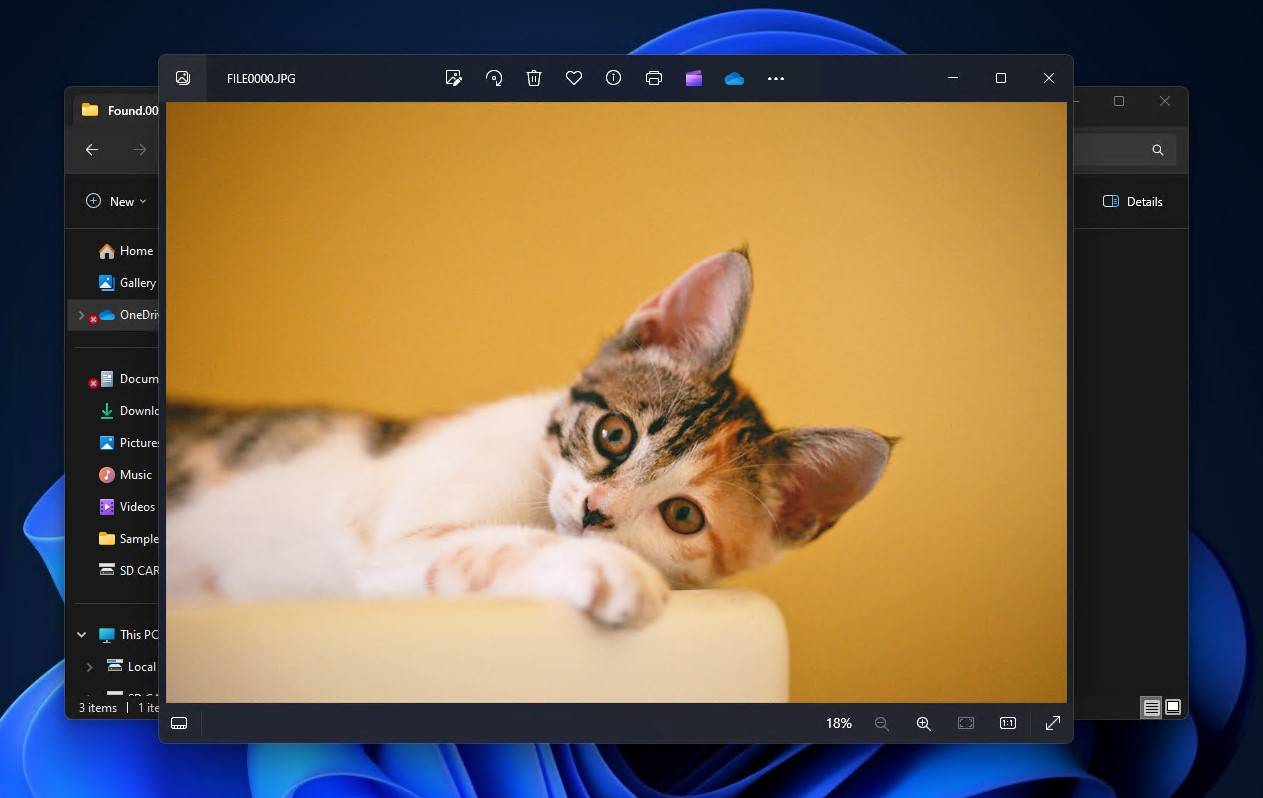Select Home in File Explorer sidebar
The height and width of the screenshot is (798, 1263).
[126, 251]
